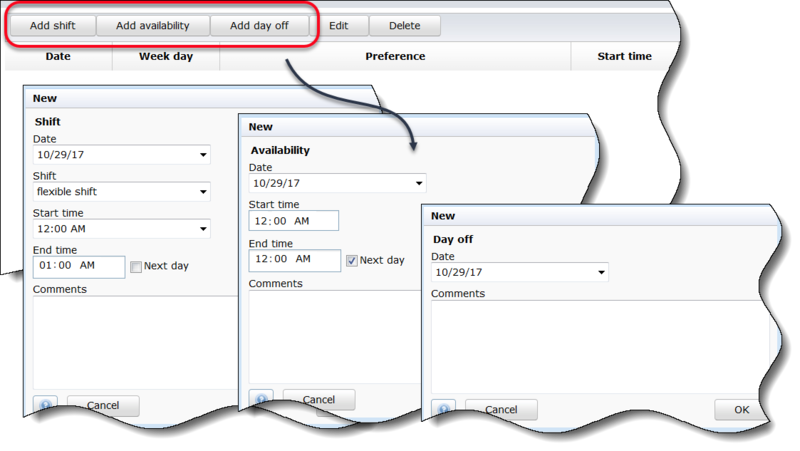Cancel the Availability dialog
Screen dimensions: 800x451
pos(319,400)
